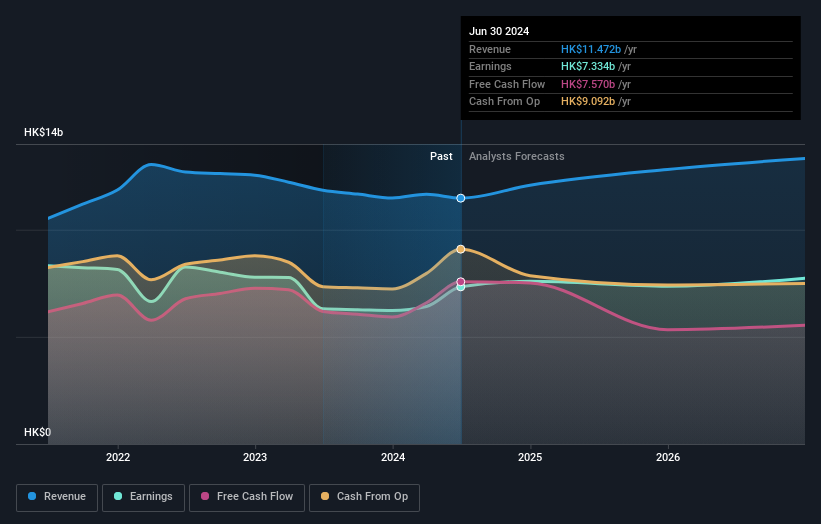Click the HK$7.334b earnings value
821x524 pixels.
pyautogui.click(x=587, y=66)
